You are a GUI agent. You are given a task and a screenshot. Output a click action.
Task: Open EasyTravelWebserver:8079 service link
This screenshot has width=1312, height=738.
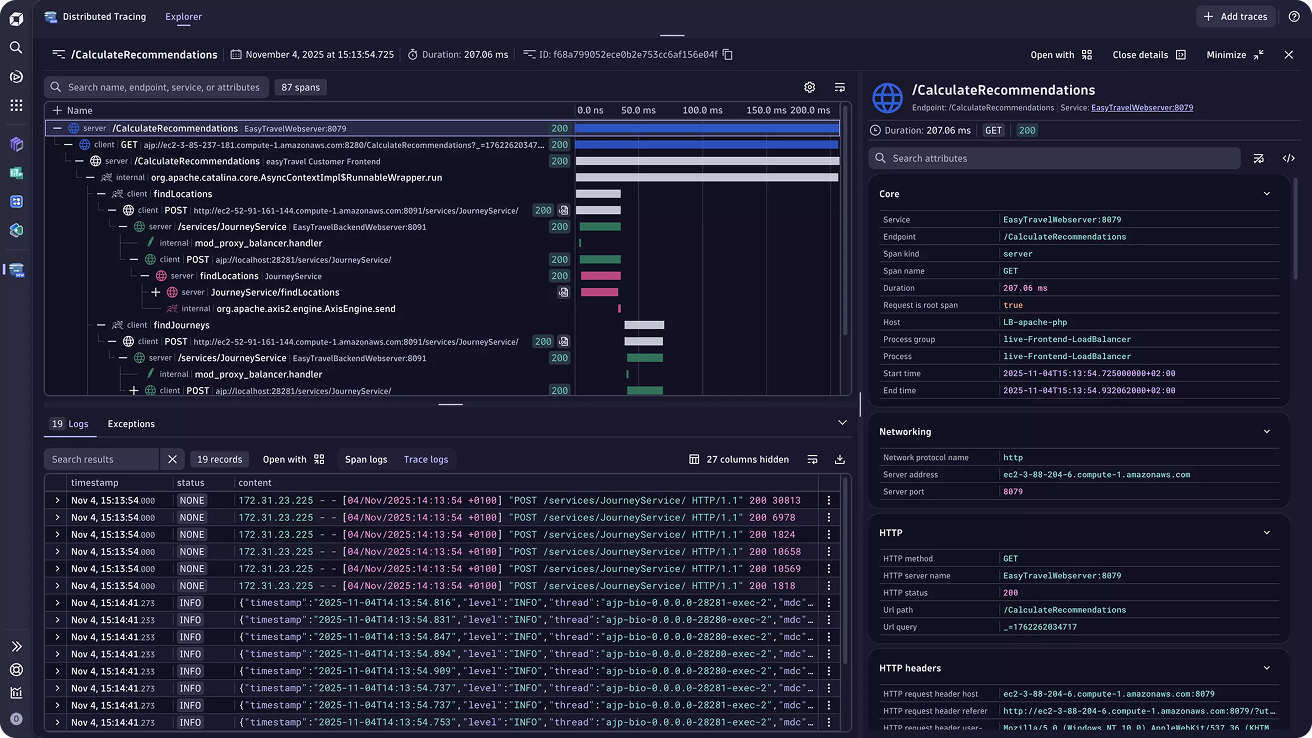1142,108
